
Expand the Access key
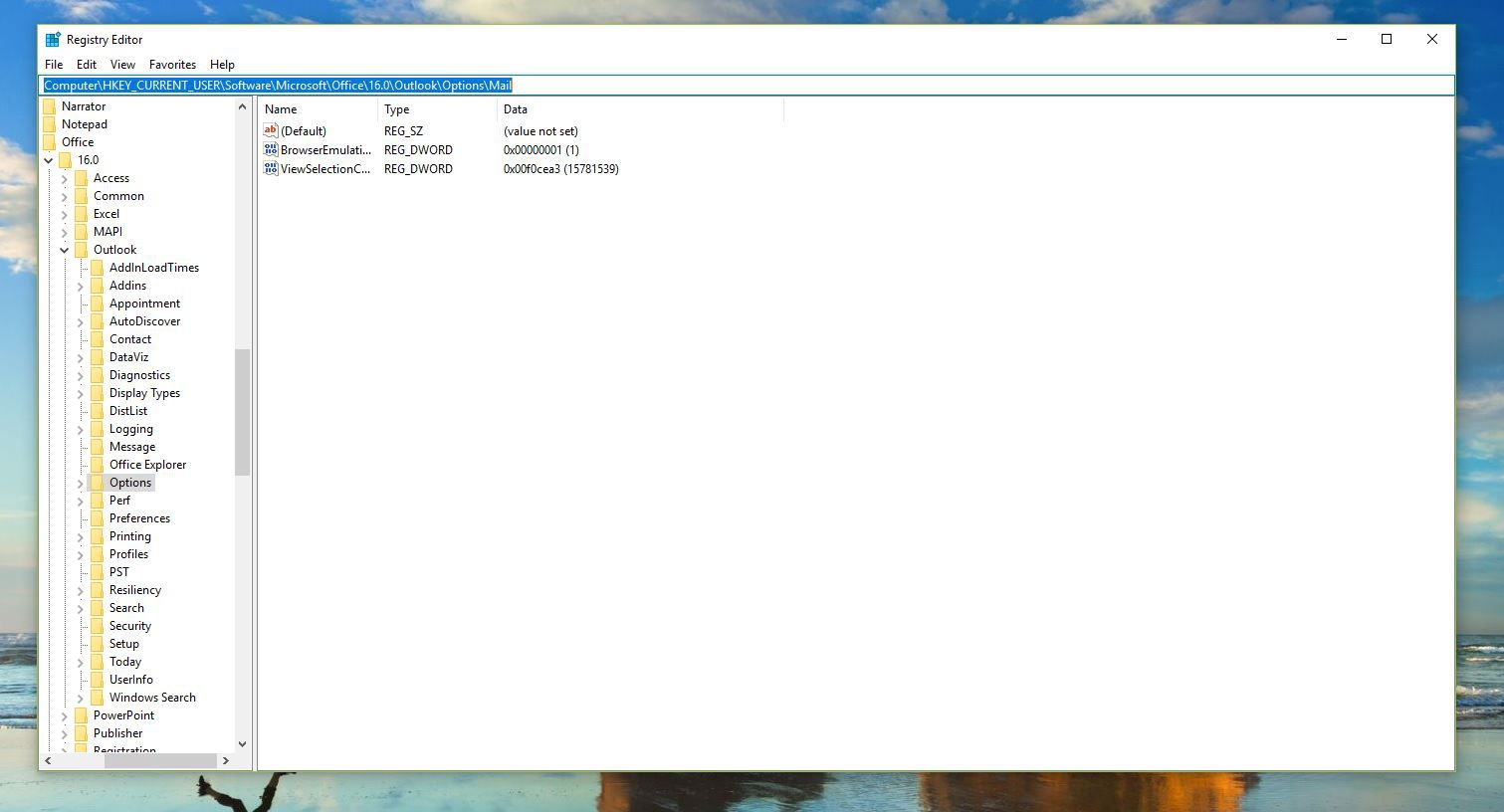[65, 178]
